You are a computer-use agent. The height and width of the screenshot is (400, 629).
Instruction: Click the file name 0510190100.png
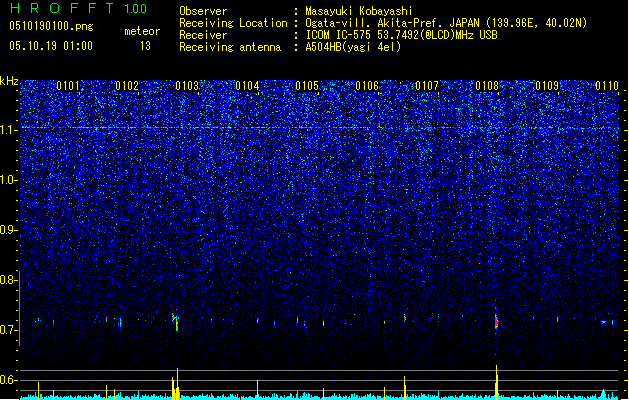point(51,27)
